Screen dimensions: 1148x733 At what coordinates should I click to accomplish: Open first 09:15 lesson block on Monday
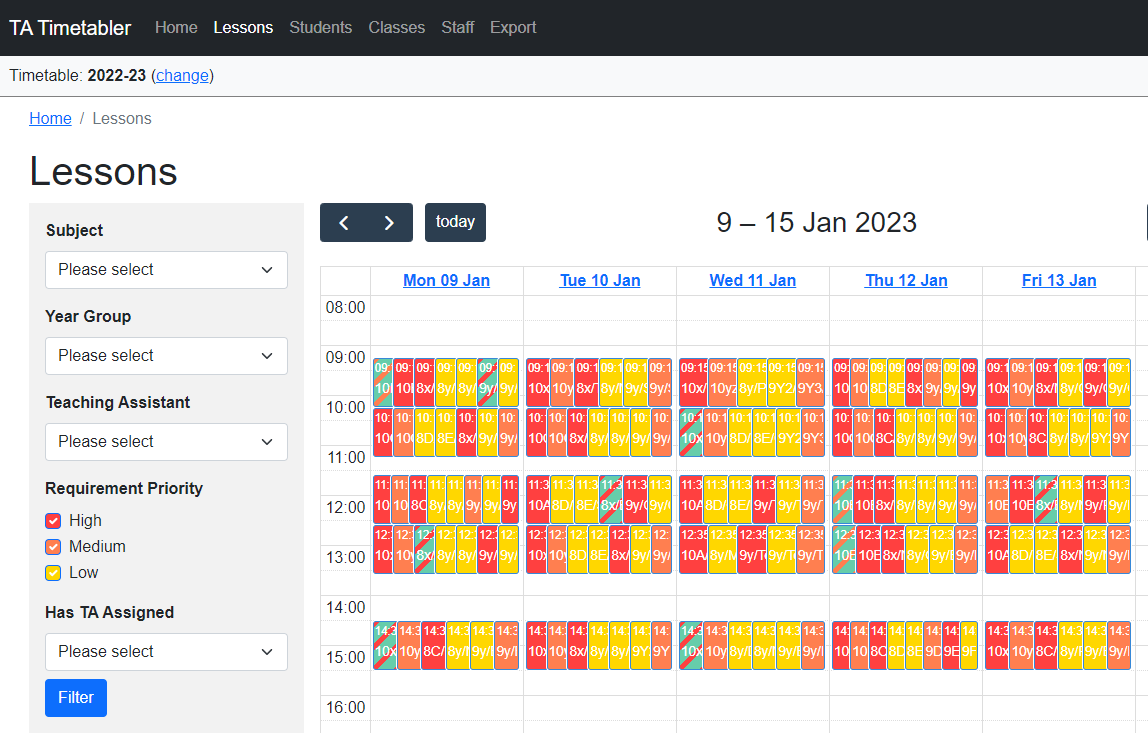[382, 382]
